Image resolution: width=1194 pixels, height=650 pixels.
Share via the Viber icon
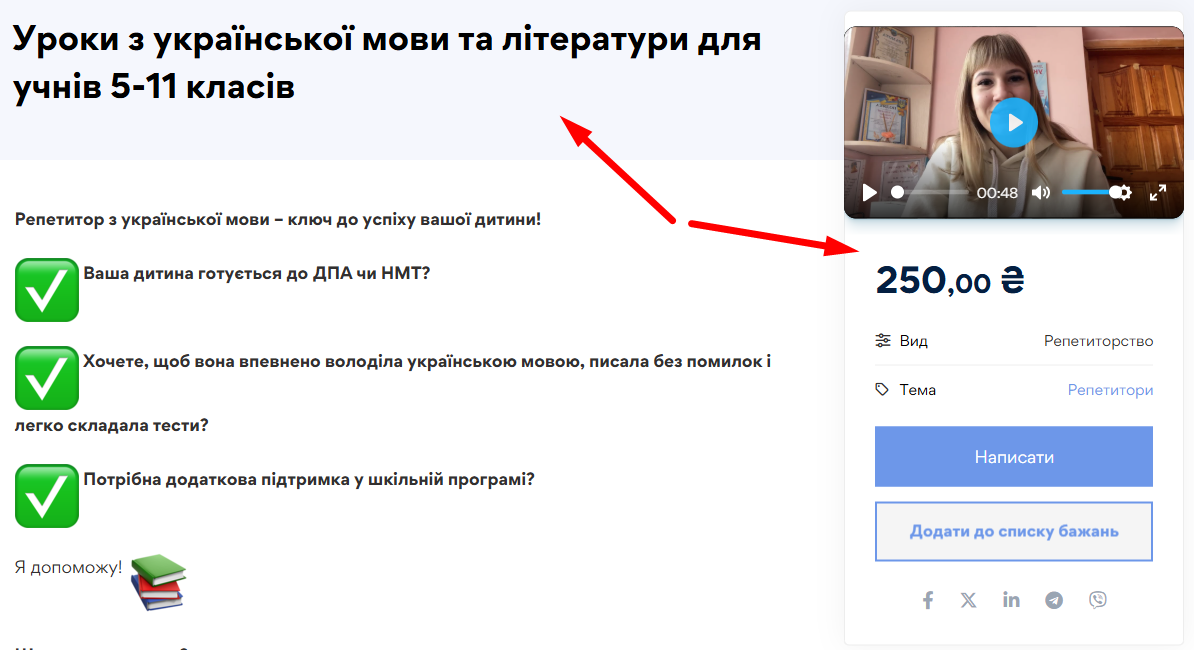click(x=1098, y=600)
